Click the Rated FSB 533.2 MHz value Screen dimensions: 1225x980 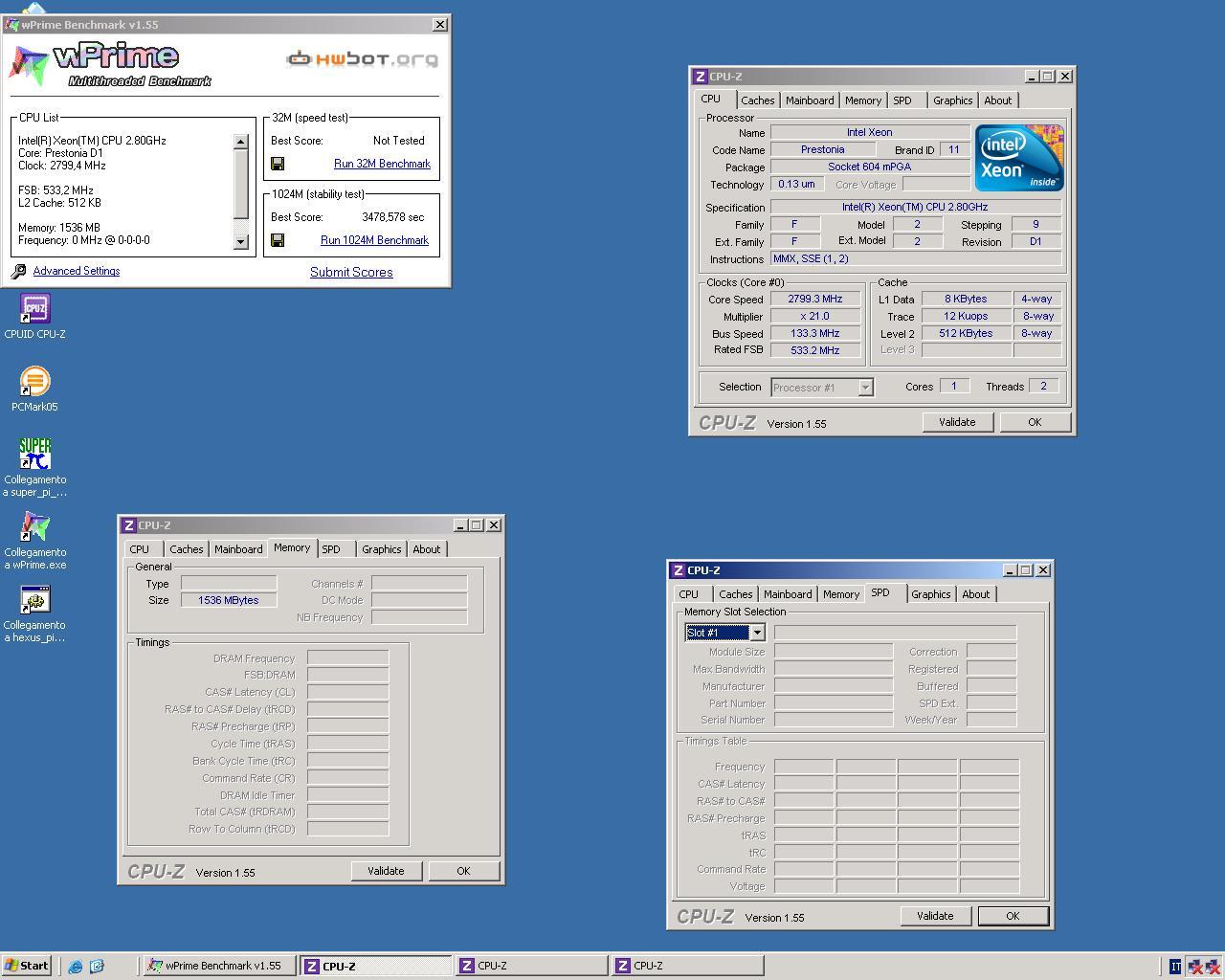click(x=815, y=350)
